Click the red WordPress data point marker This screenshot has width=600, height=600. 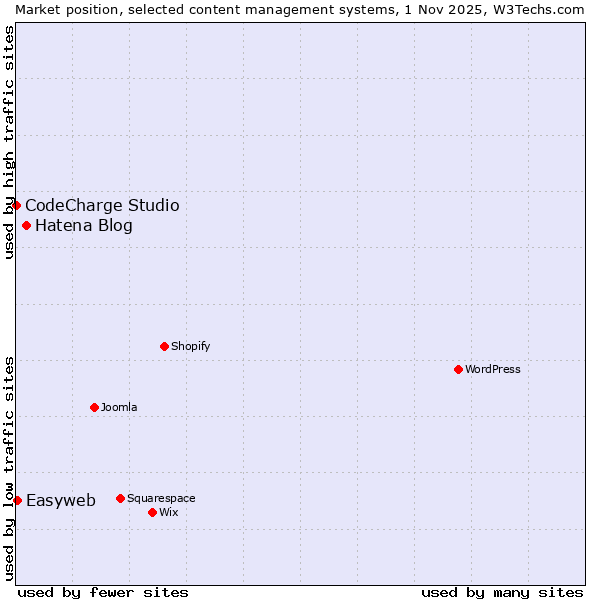click(458, 369)
